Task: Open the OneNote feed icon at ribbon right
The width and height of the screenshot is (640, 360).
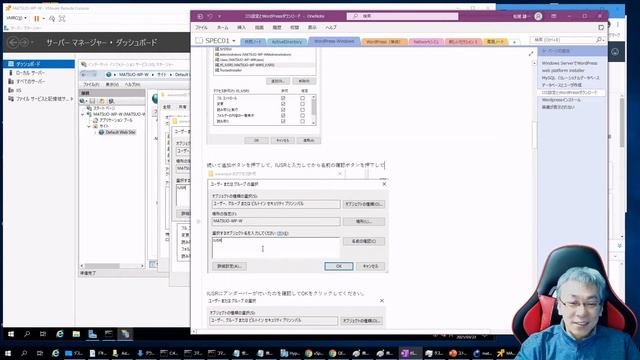Action: (x=601, y=27)
